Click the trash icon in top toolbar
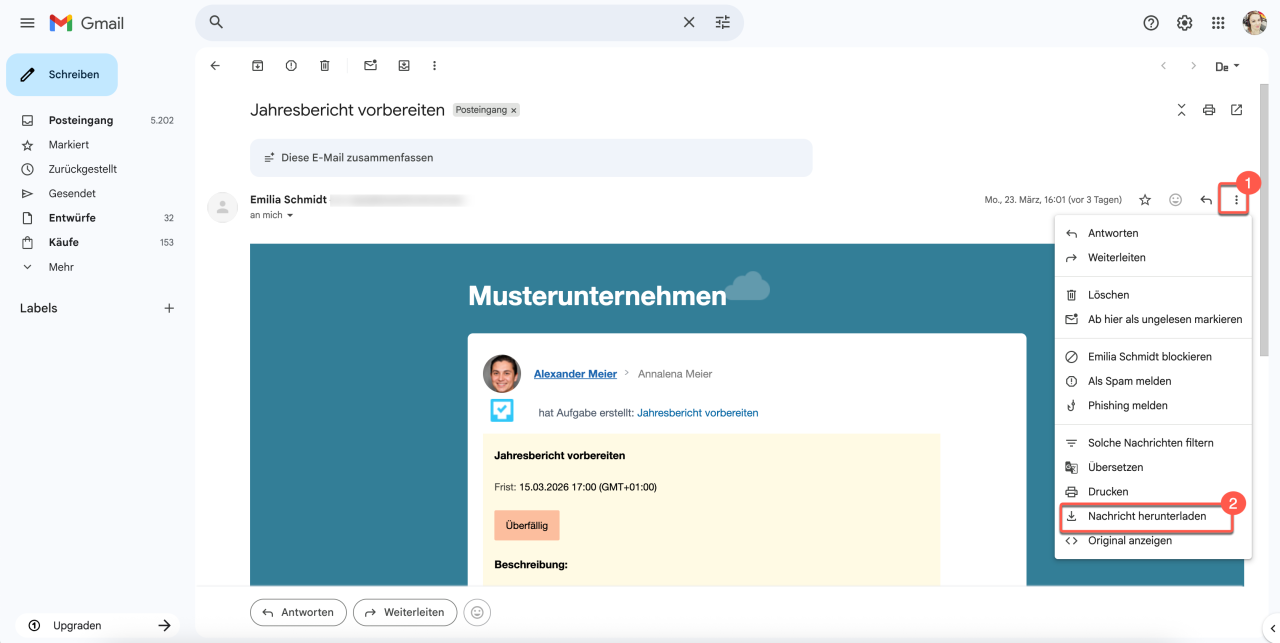Image resolution: width=1280 pixels, height=643 pixels. coord(324,66)
